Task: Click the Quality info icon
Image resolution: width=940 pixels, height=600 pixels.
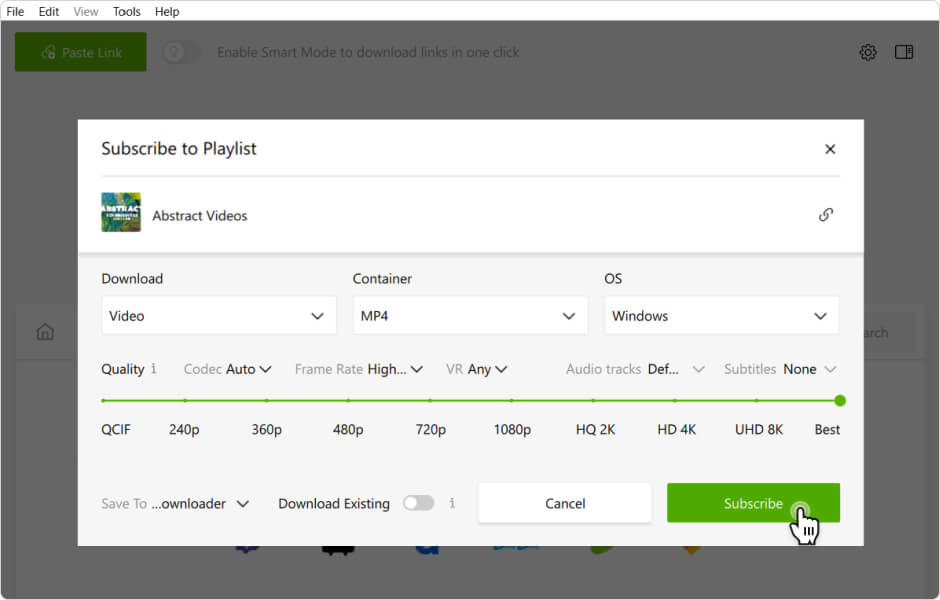Action: coord(154,369)
